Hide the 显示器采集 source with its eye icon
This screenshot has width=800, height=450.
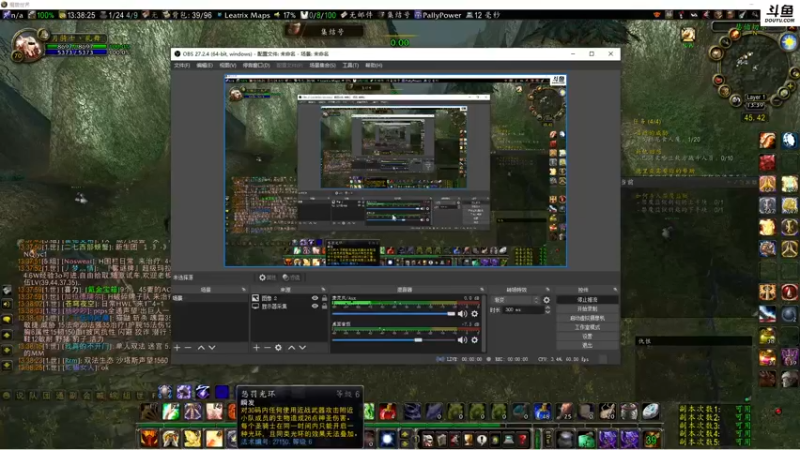pyautogui.click(x=315, y=306)
